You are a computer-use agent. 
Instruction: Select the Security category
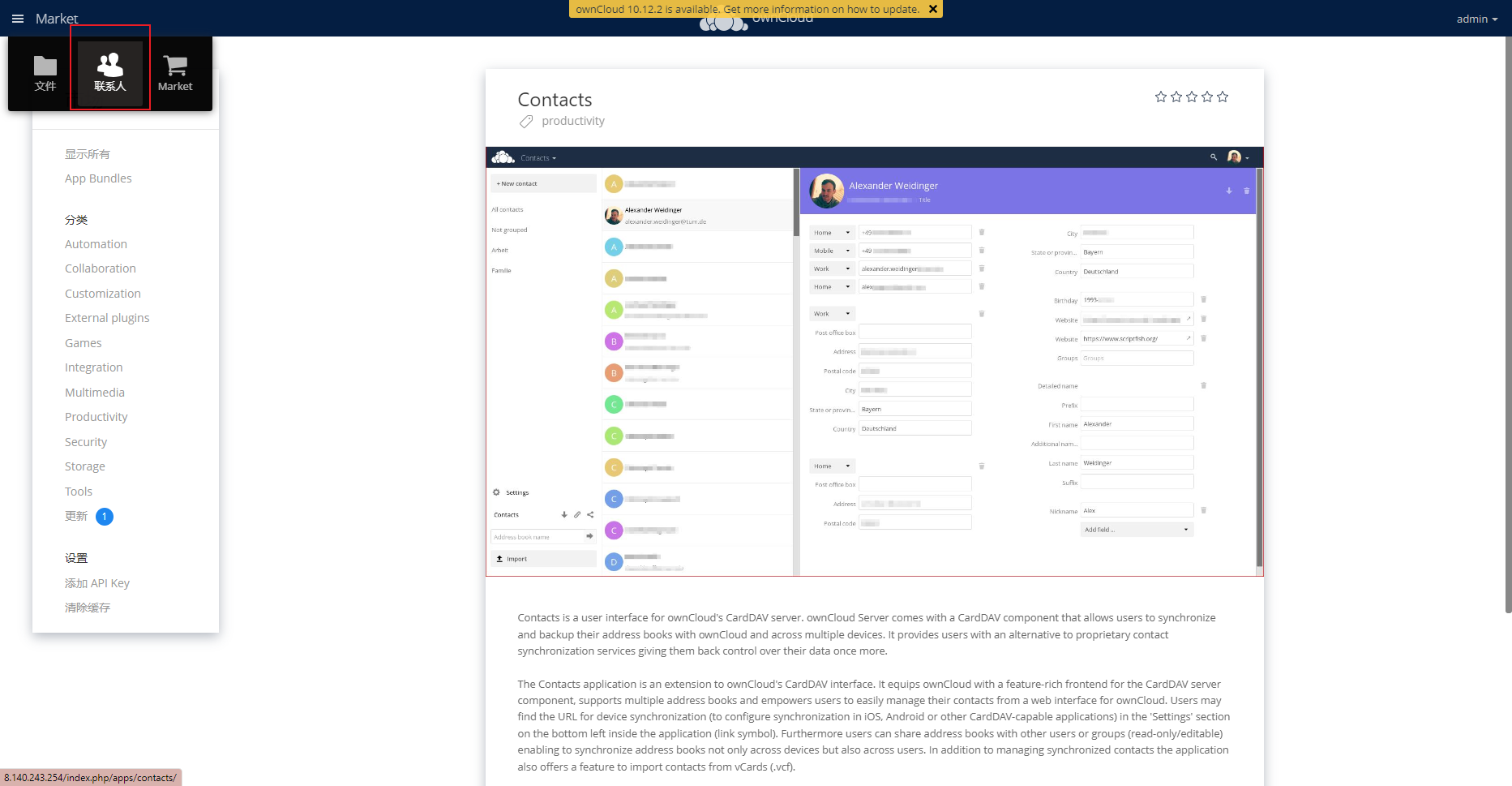86,442
